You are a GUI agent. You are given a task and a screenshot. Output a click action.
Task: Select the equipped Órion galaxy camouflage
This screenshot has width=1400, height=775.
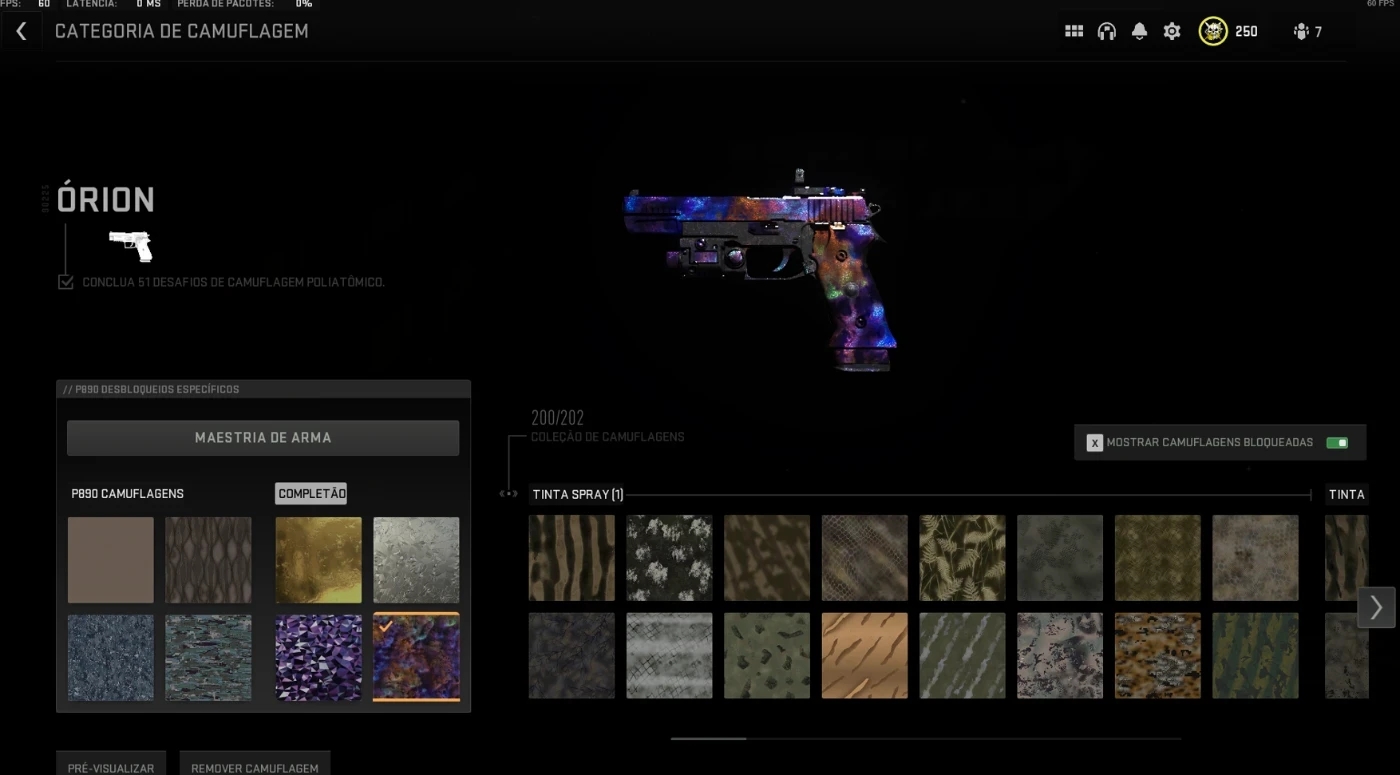(x=416, y=657)
